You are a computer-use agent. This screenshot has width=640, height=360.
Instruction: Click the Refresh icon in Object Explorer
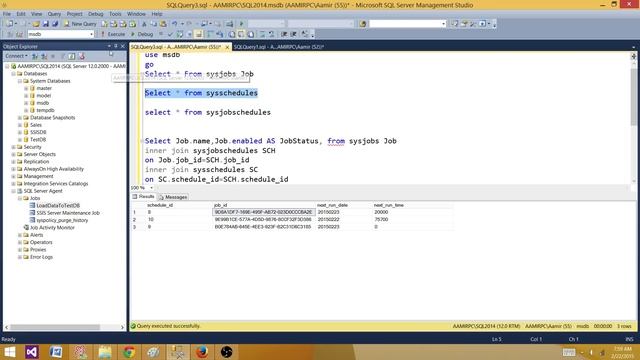[x=72, y=56]
